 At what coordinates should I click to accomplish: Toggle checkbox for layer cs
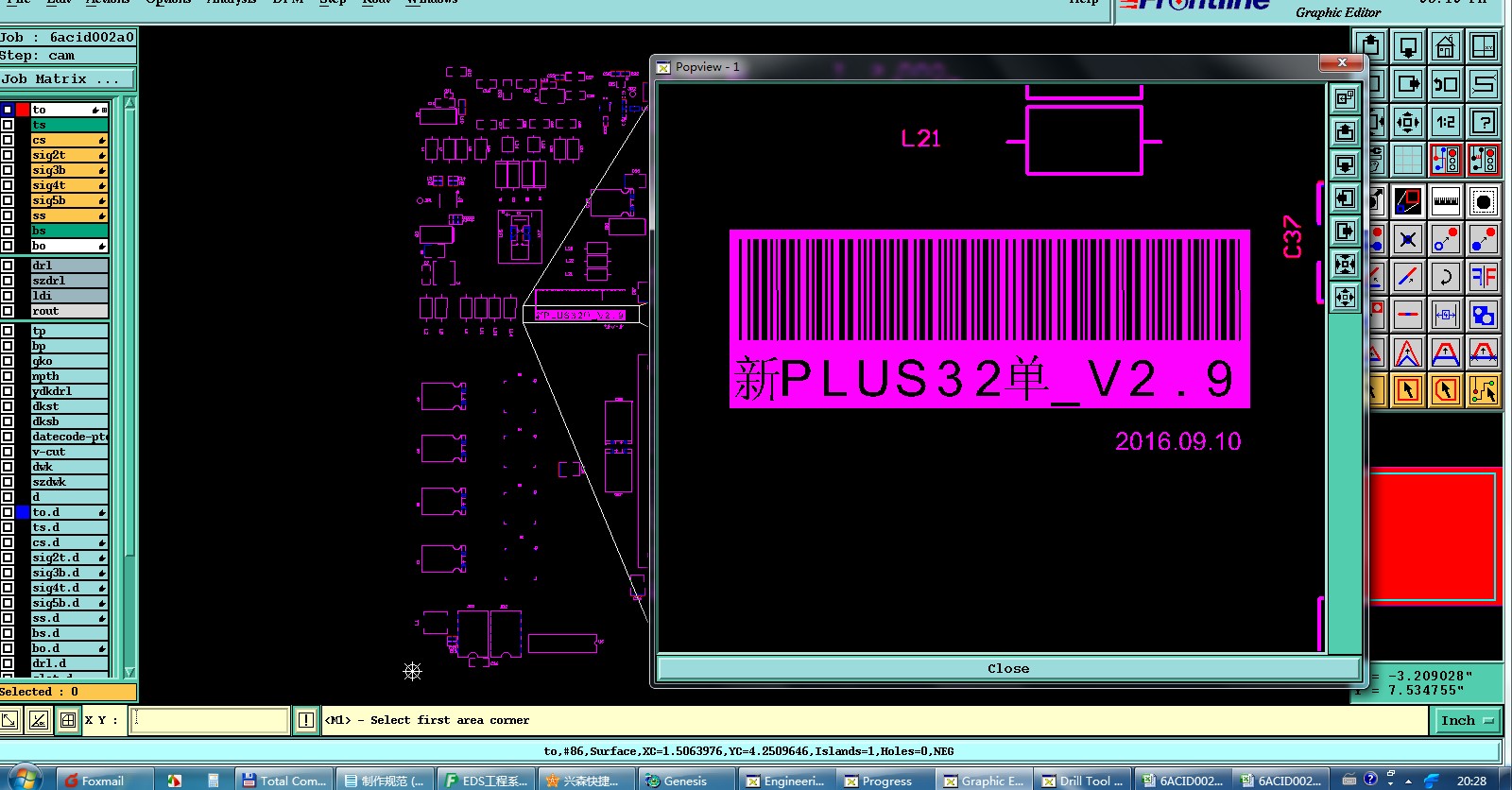tap(8, 140)
